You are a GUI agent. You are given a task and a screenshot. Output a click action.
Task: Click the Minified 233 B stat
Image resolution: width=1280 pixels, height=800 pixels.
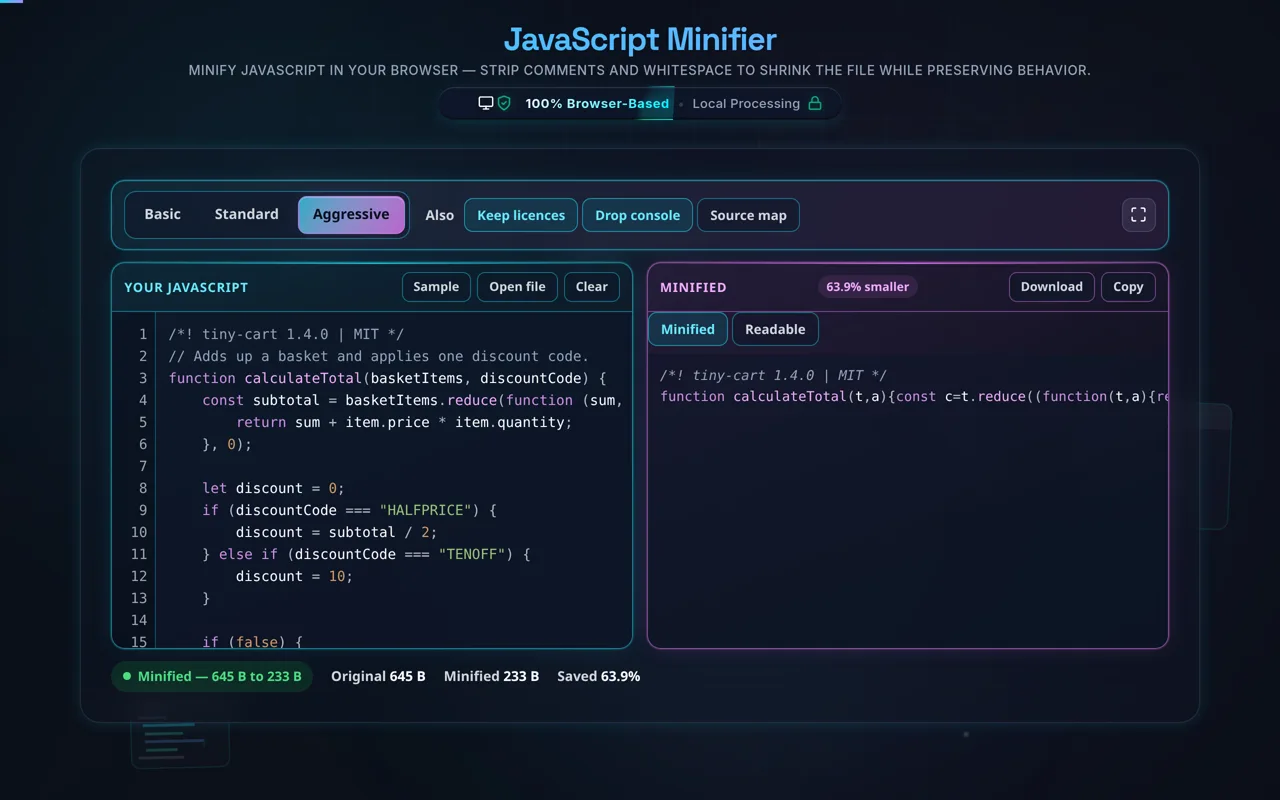[491, 677]
